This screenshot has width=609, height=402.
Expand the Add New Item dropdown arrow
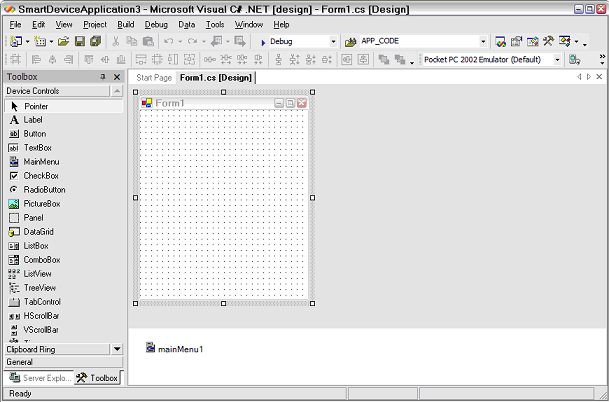51,42
